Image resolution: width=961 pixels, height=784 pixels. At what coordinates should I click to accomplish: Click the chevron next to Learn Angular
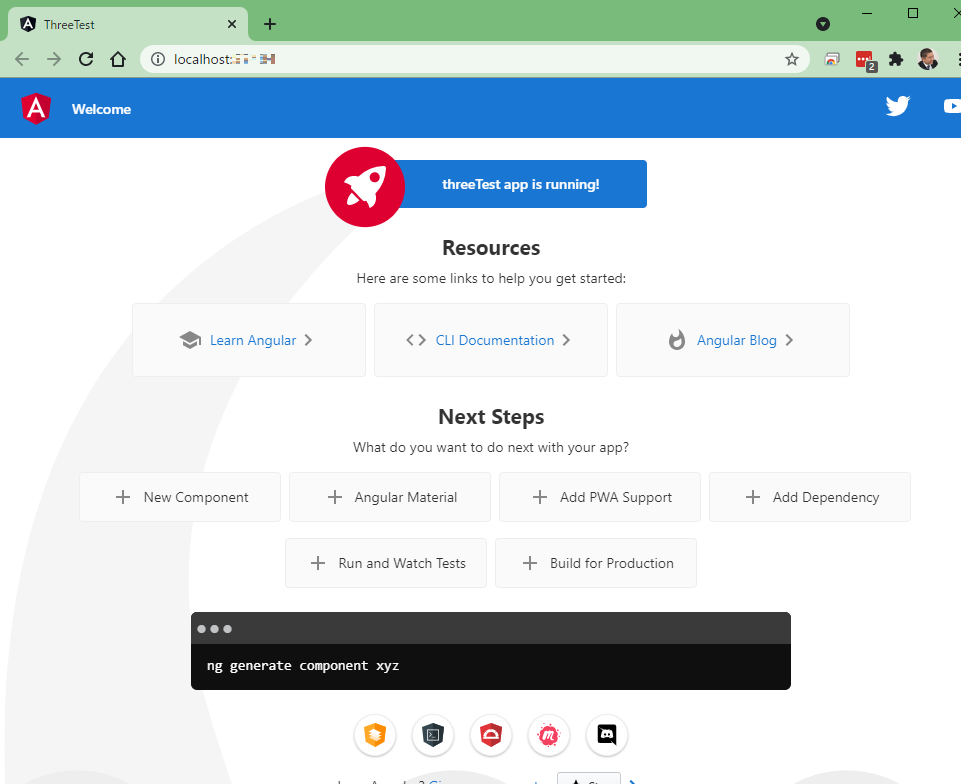click(308, 340)
